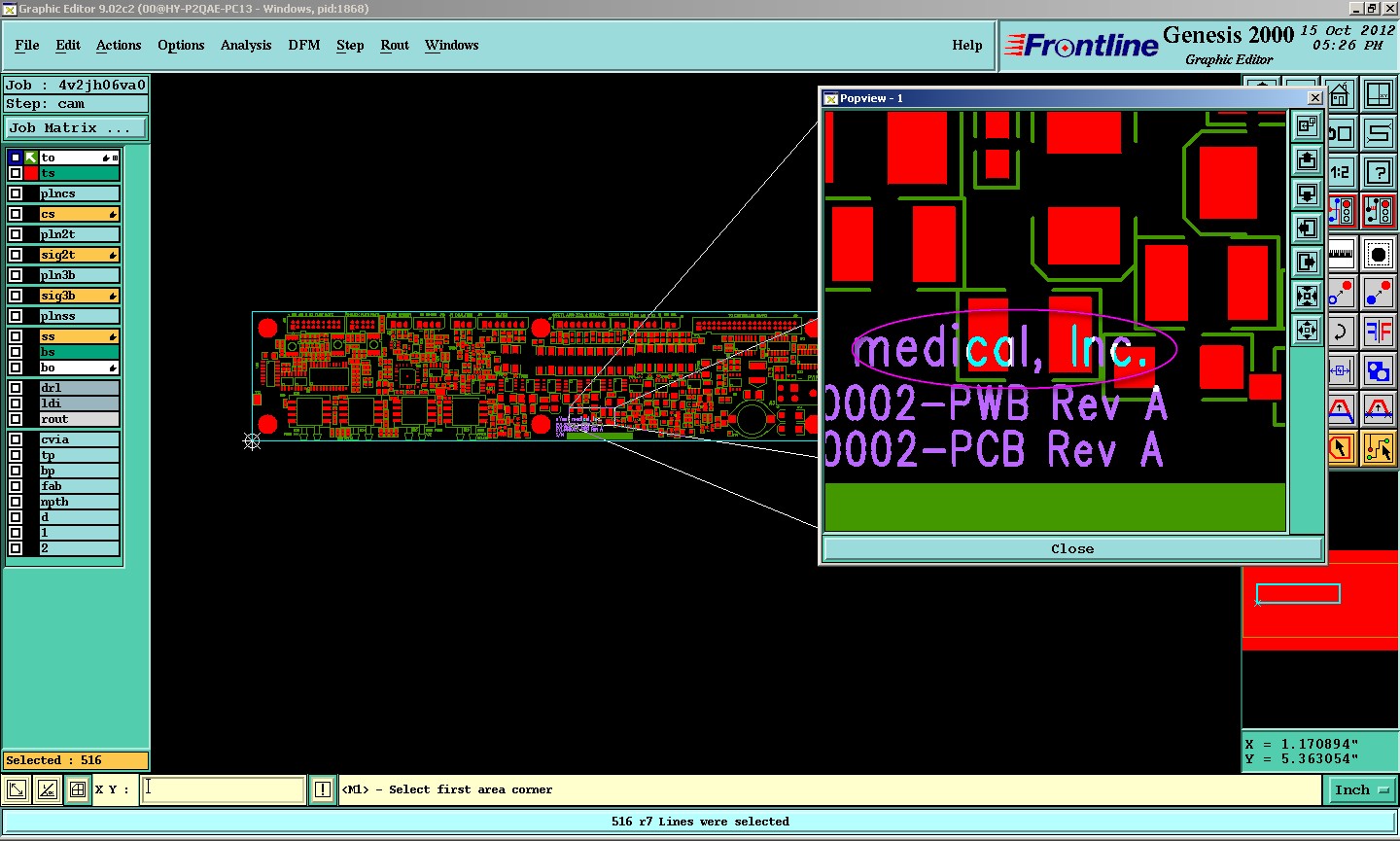Viewport: 1400px width, 841px height.
Task: Select layer name fab
Action: (x=80, y=486)
